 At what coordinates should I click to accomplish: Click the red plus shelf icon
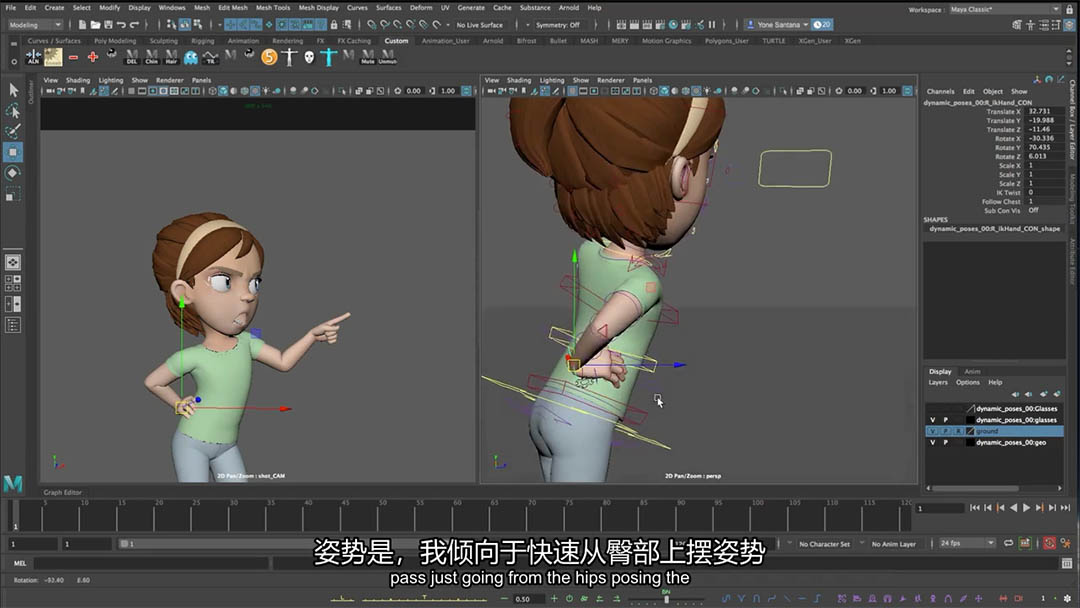pyautogui.click(x=92, y=57)
